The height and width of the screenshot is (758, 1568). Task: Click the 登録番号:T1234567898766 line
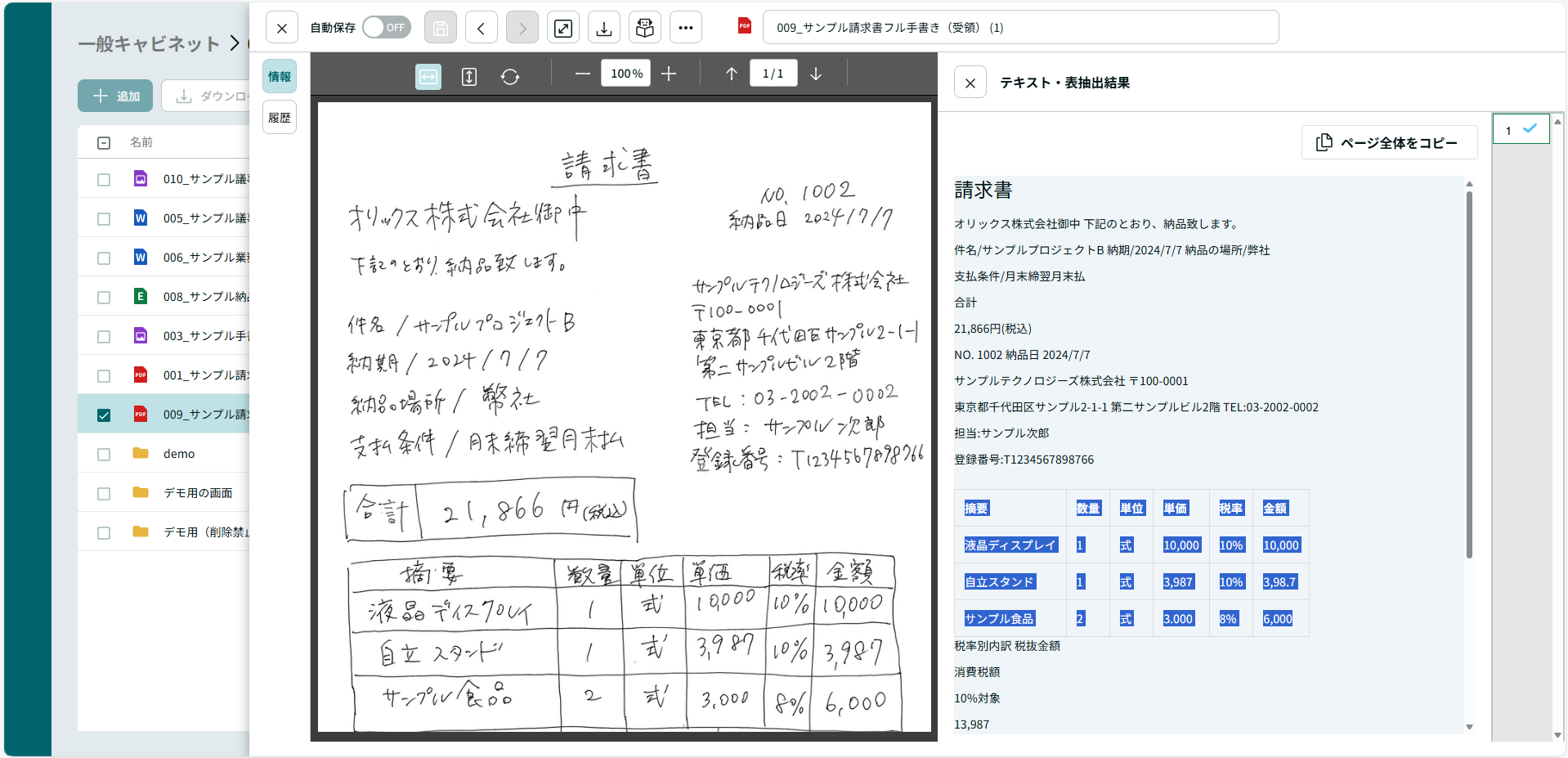click(x=1024, y=460)
